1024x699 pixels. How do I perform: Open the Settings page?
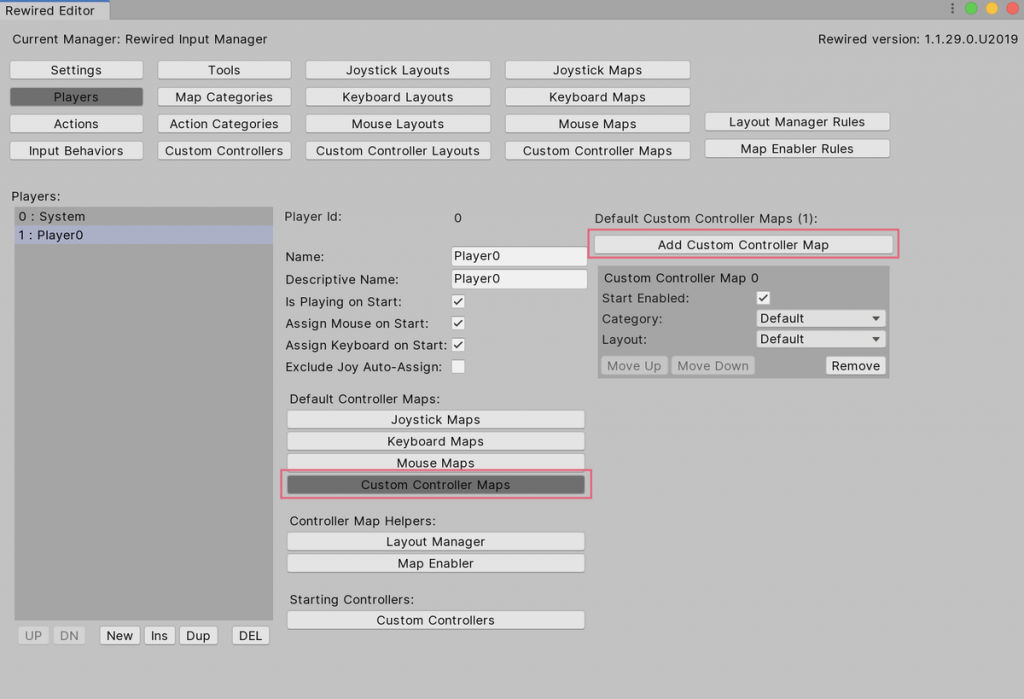tap(76, 70)
